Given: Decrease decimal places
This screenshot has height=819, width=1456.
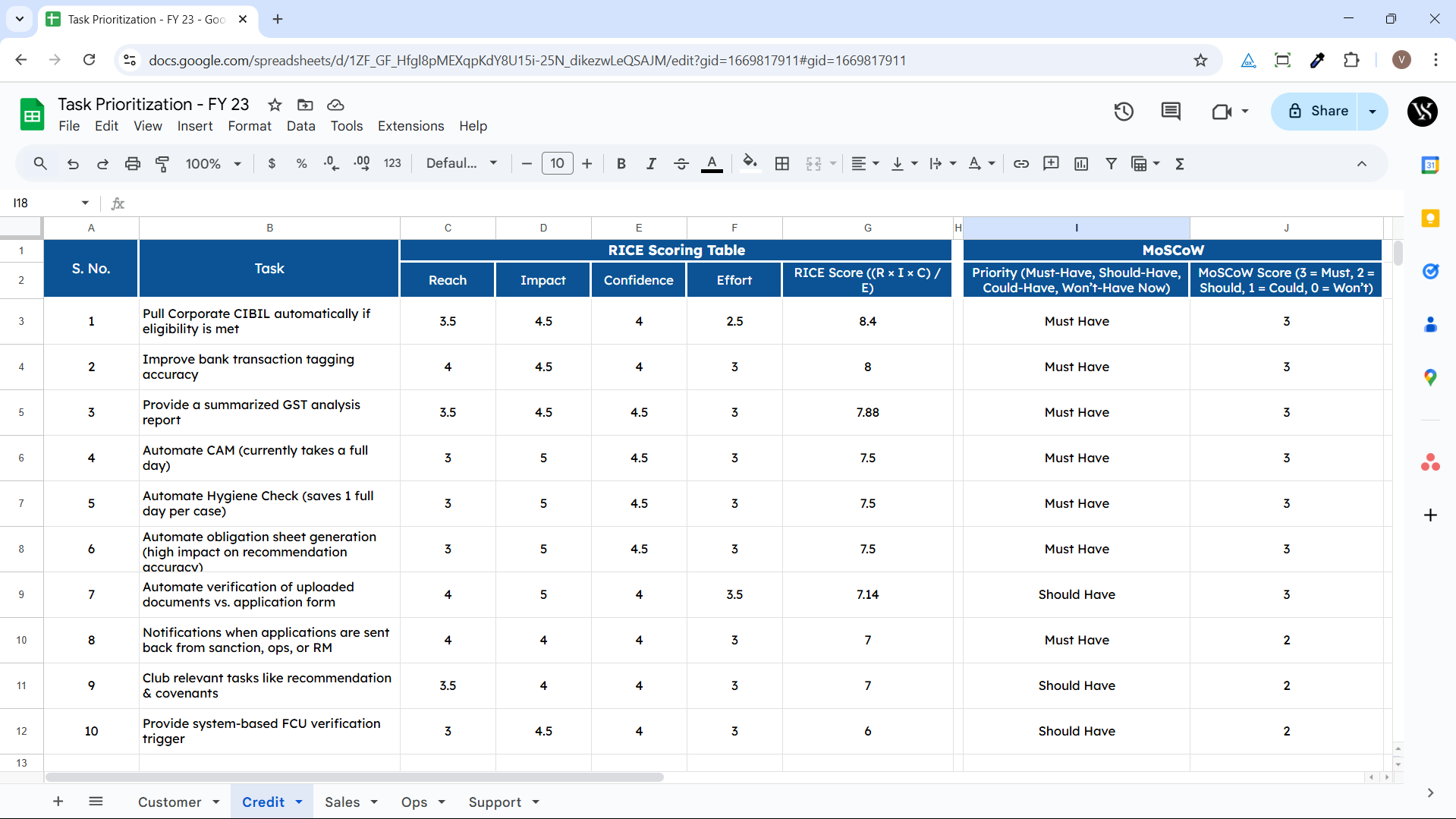Looking at the screenshot, I should (x=332, y=163).
